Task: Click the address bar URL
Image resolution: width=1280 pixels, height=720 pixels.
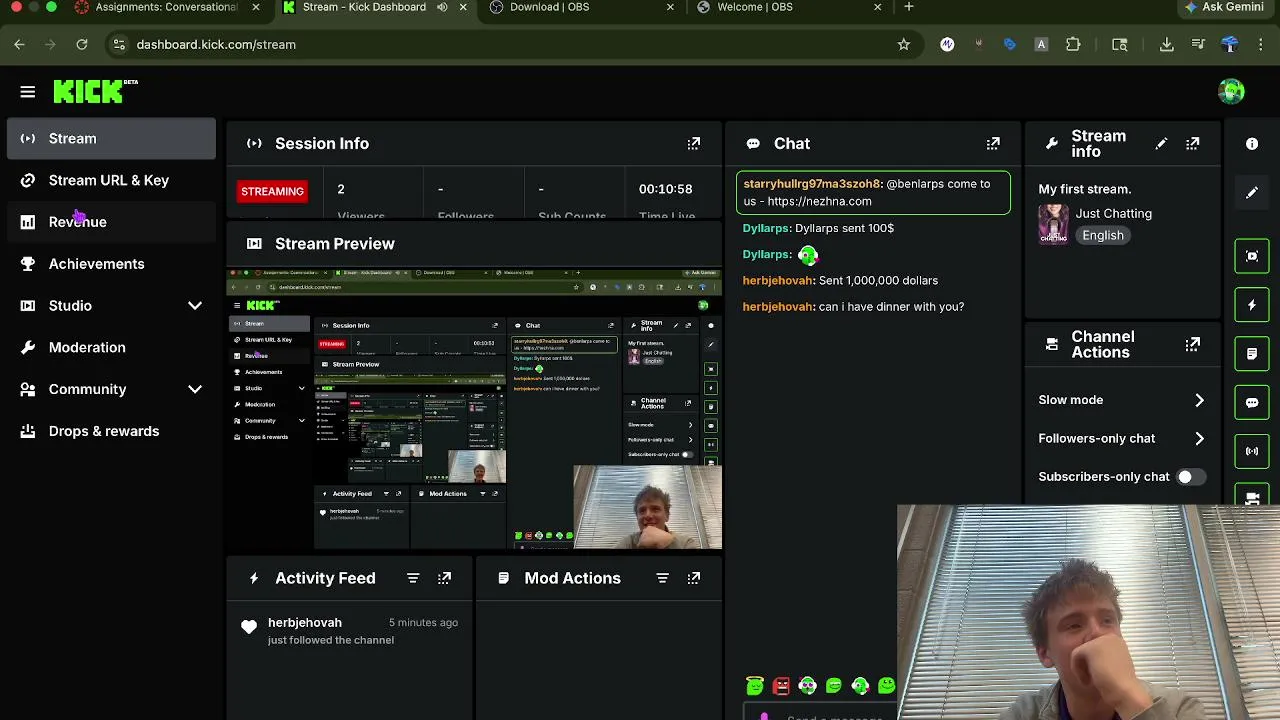Action: tap(216, 44)
